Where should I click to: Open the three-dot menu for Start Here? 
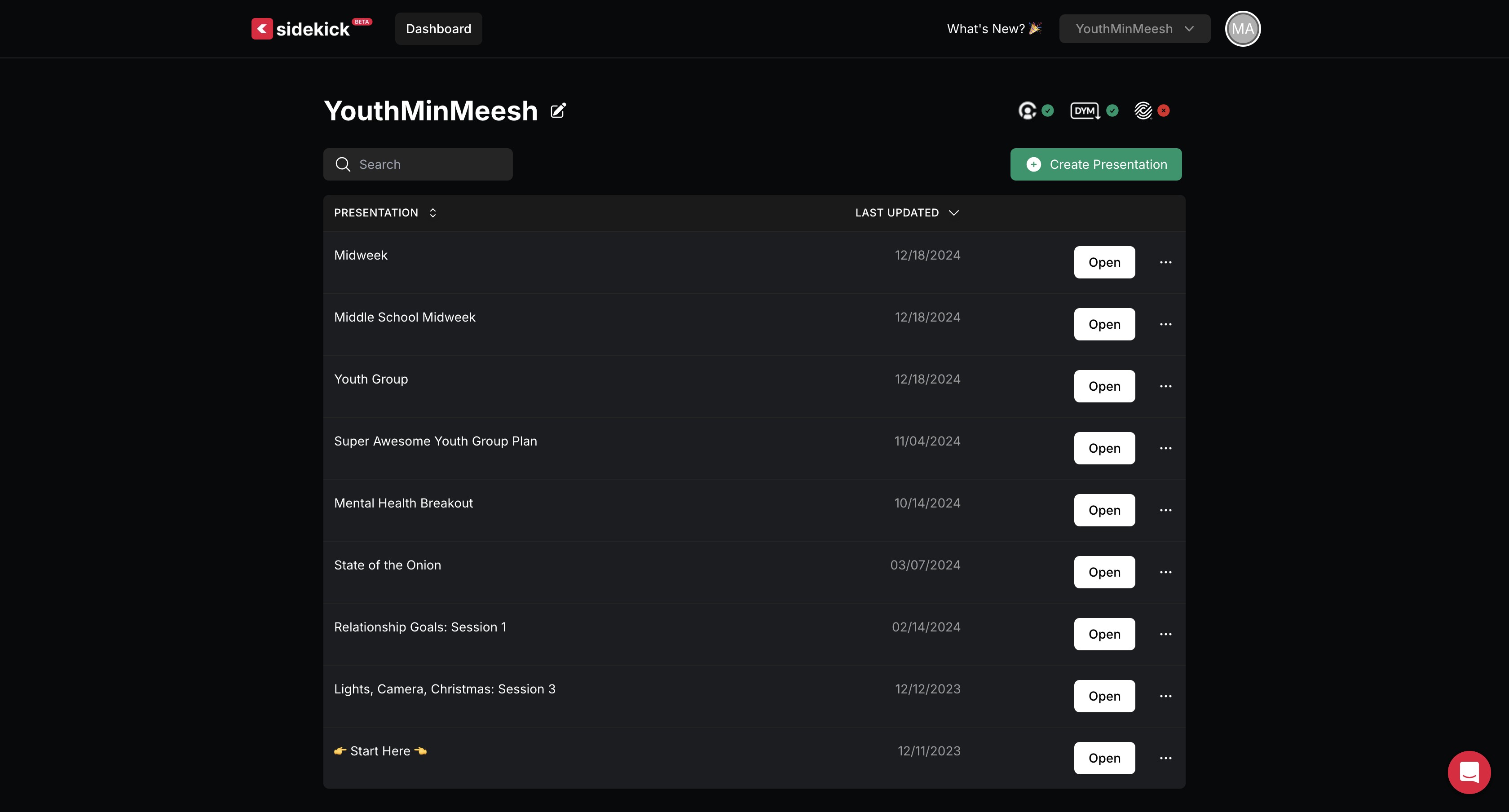click(x=1166, y=758)
